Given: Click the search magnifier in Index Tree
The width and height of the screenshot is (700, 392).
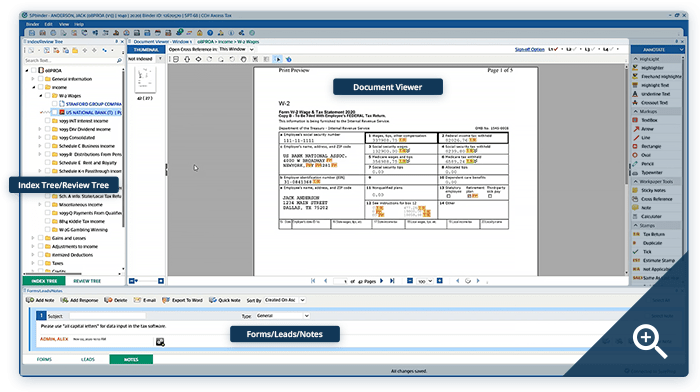Looking at the screenshot, I should tap(119, 60).
